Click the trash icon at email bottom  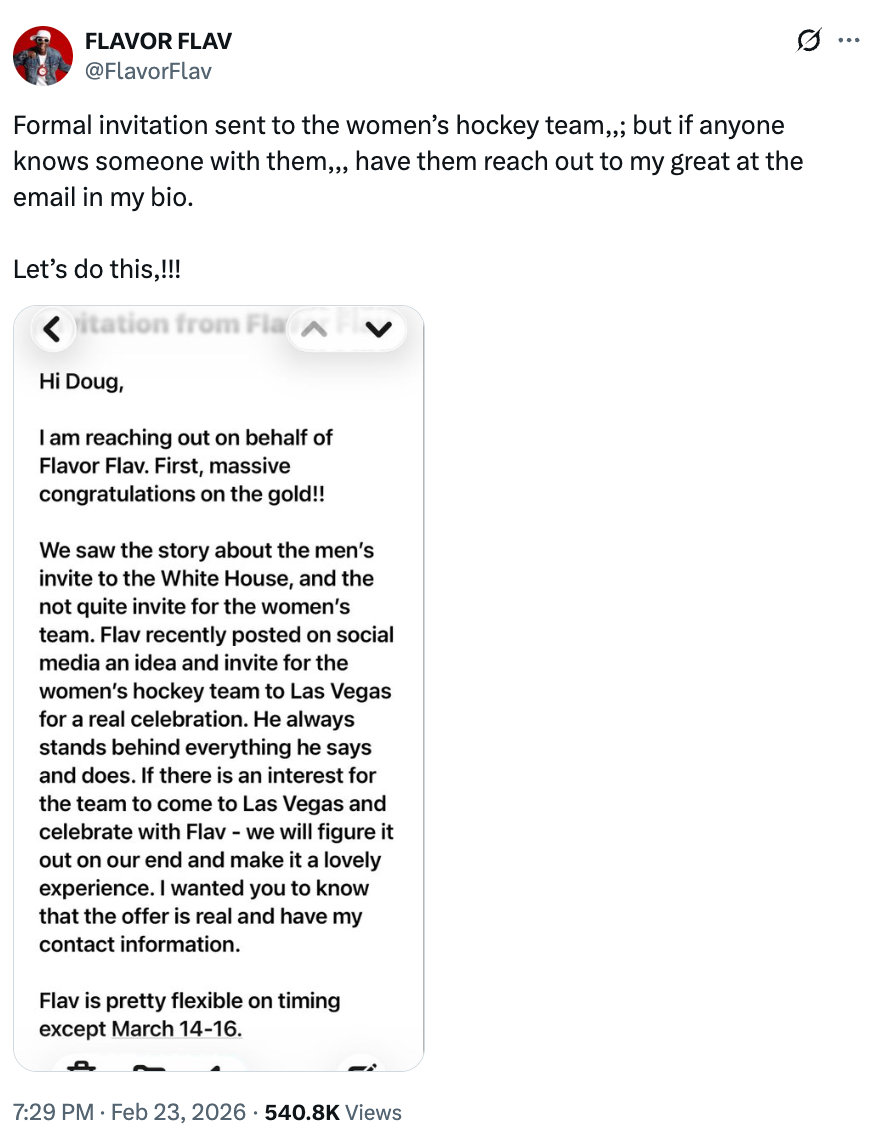click(x=80, y=1066)
